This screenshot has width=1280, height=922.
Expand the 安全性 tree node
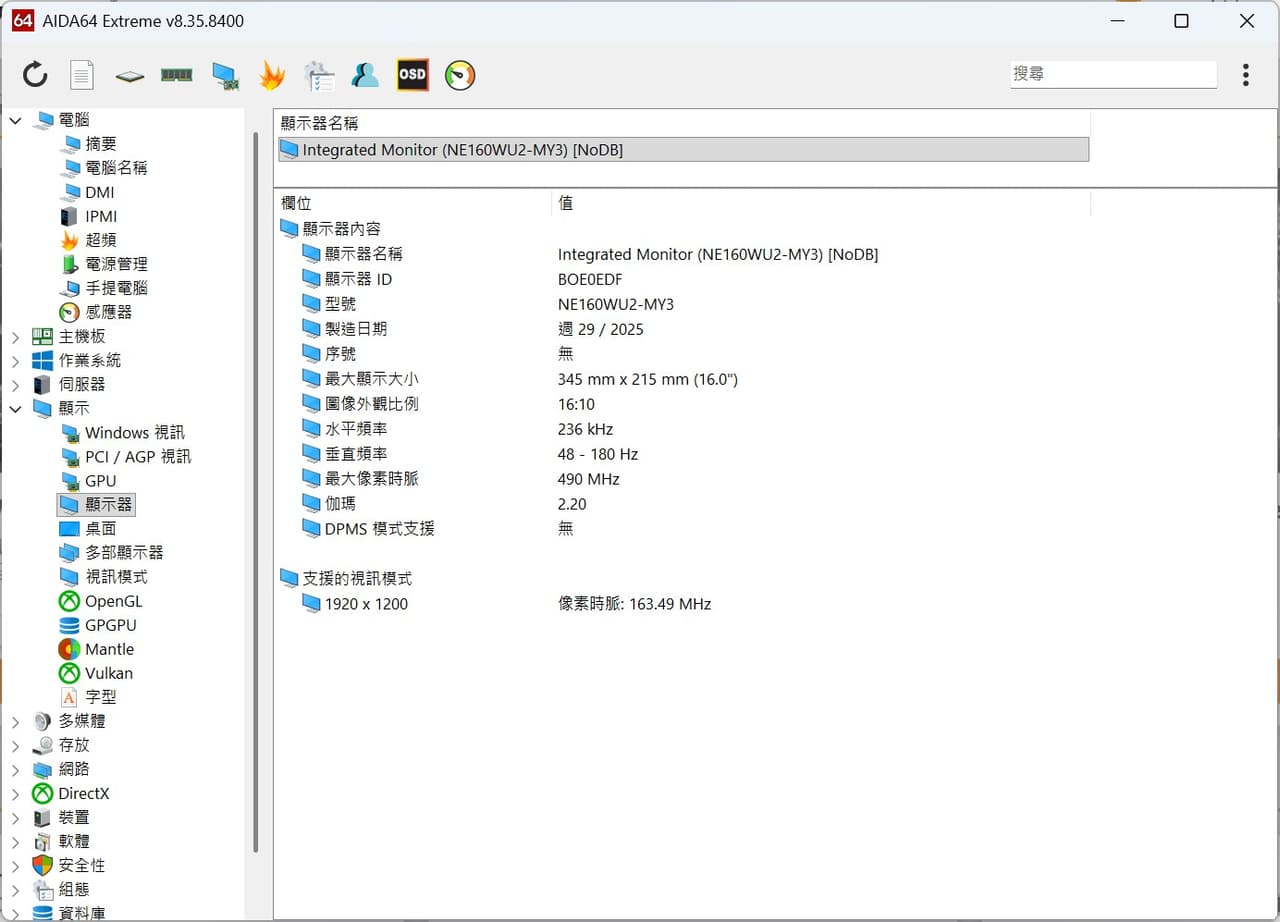tap(15, 866)
